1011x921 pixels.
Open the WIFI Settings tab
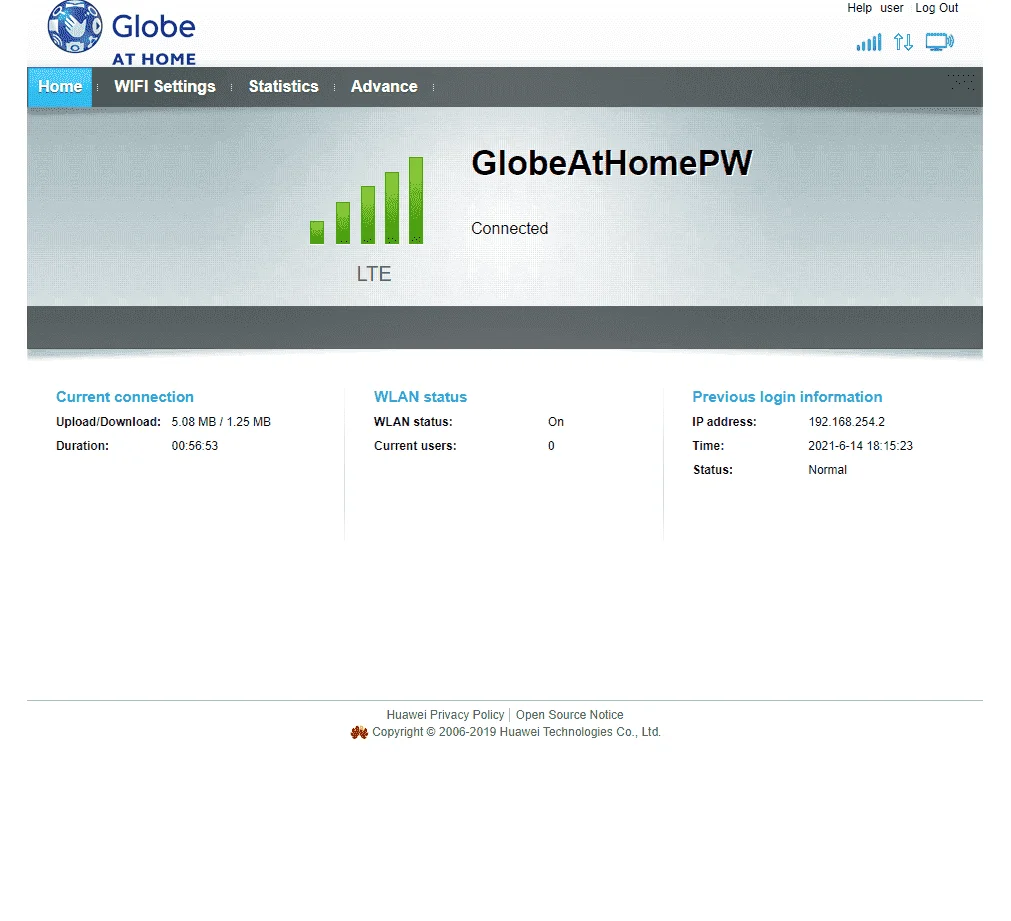(165, 86)
